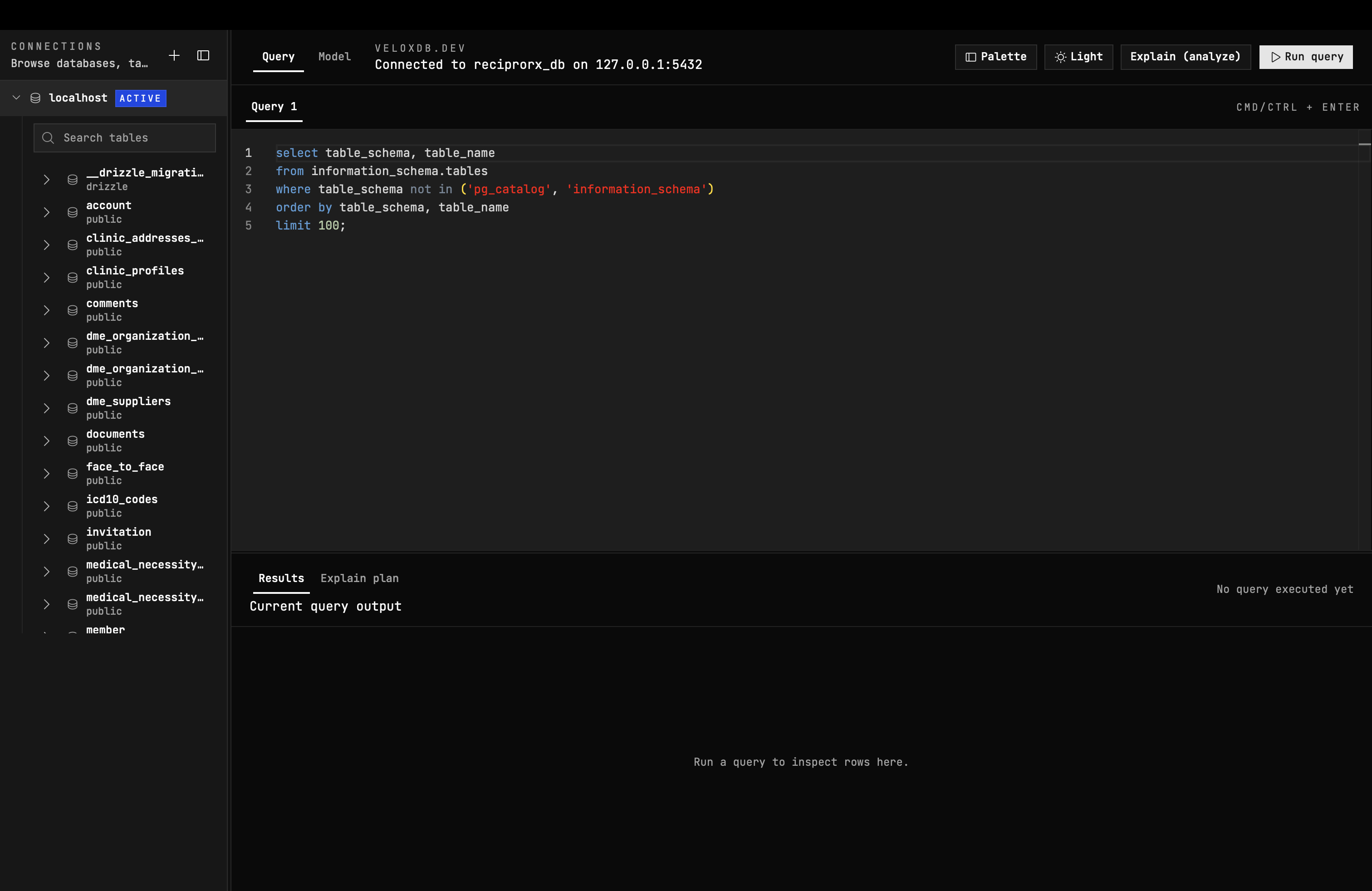Add a new connection with plus icon

[x=174, y=55]
